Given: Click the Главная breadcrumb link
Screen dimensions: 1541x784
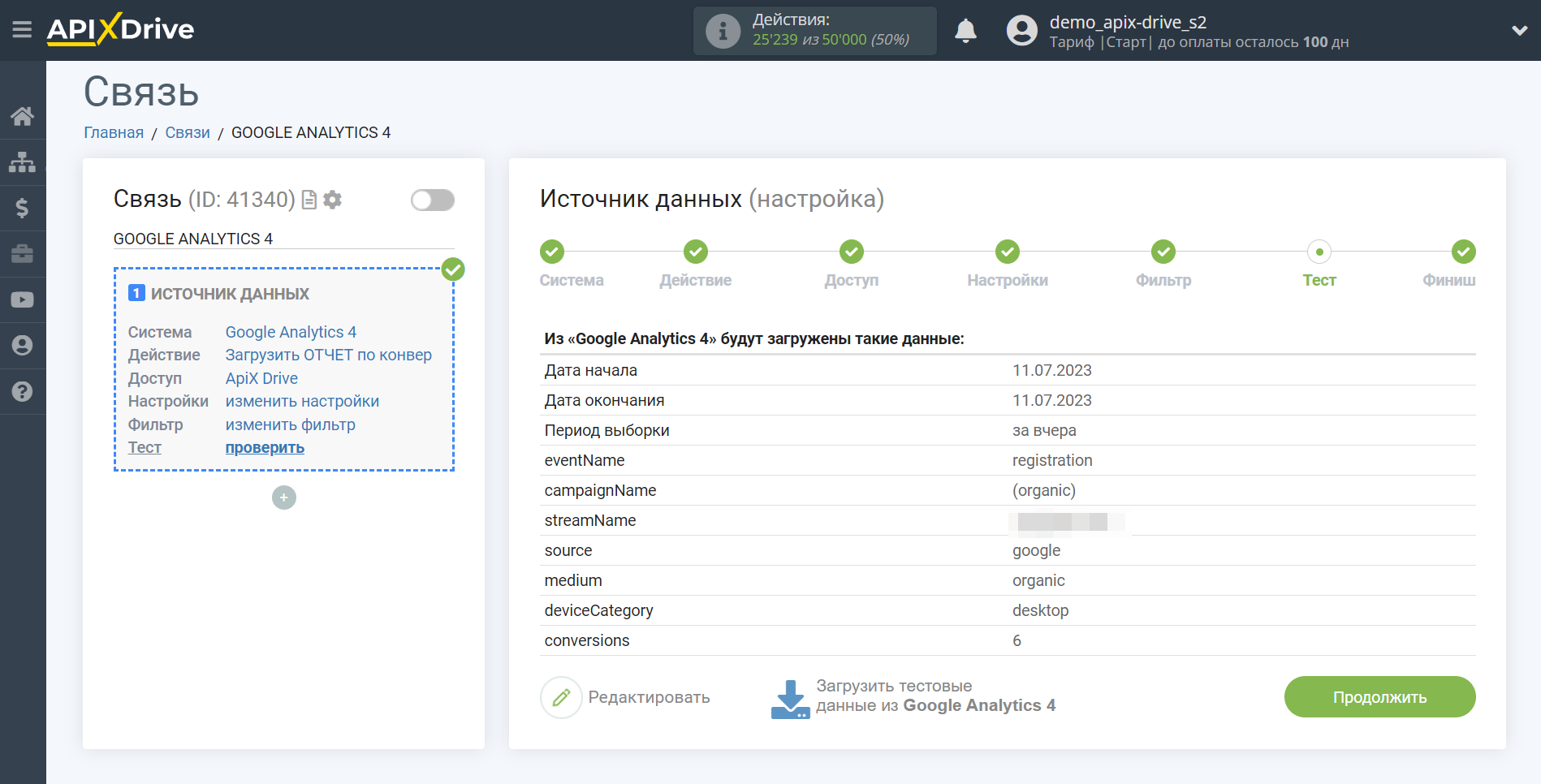Looking at the screenshot, I should pyautogui.click(x=114, y=132).
